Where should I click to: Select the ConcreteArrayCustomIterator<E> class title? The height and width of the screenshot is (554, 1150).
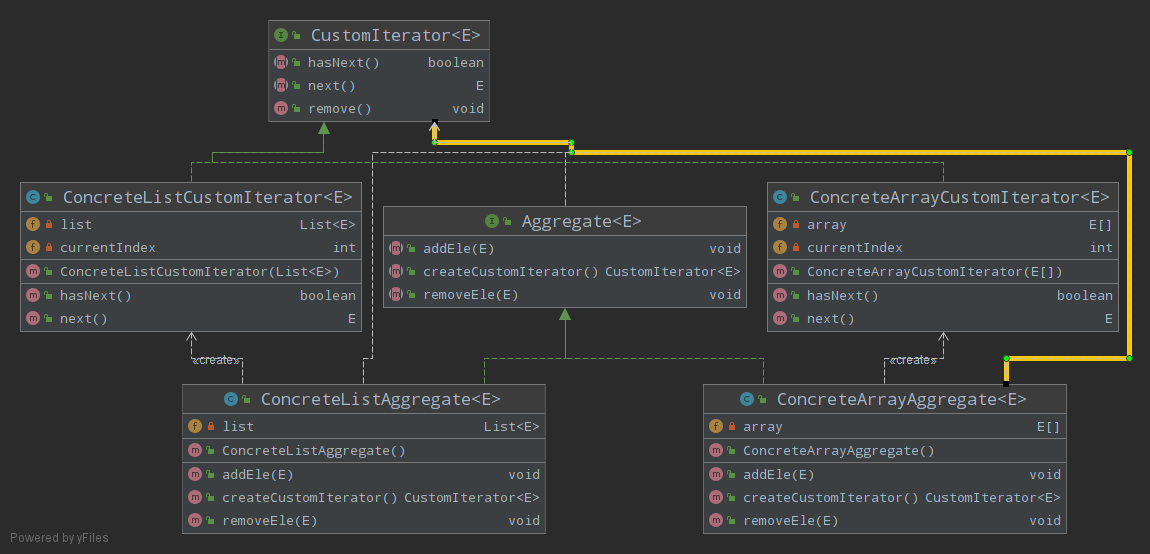pyautogui.click(x=959, y=197)
